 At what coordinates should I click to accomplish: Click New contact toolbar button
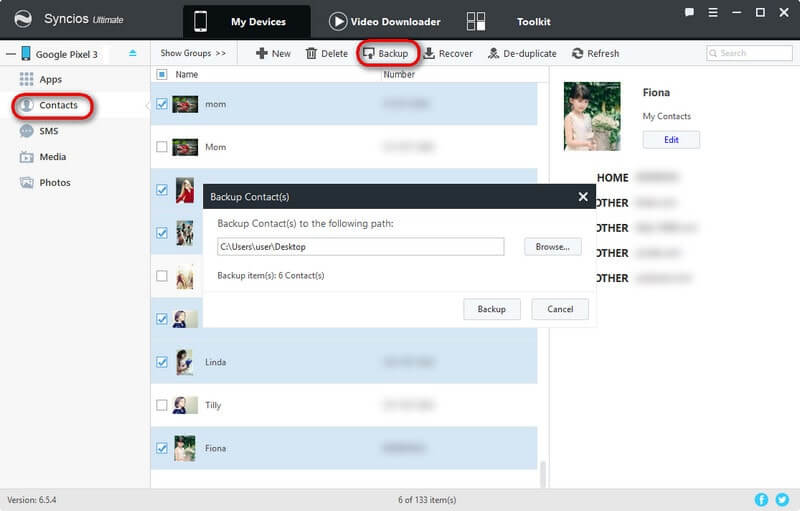pyautogui.click(x=273, y=53)
